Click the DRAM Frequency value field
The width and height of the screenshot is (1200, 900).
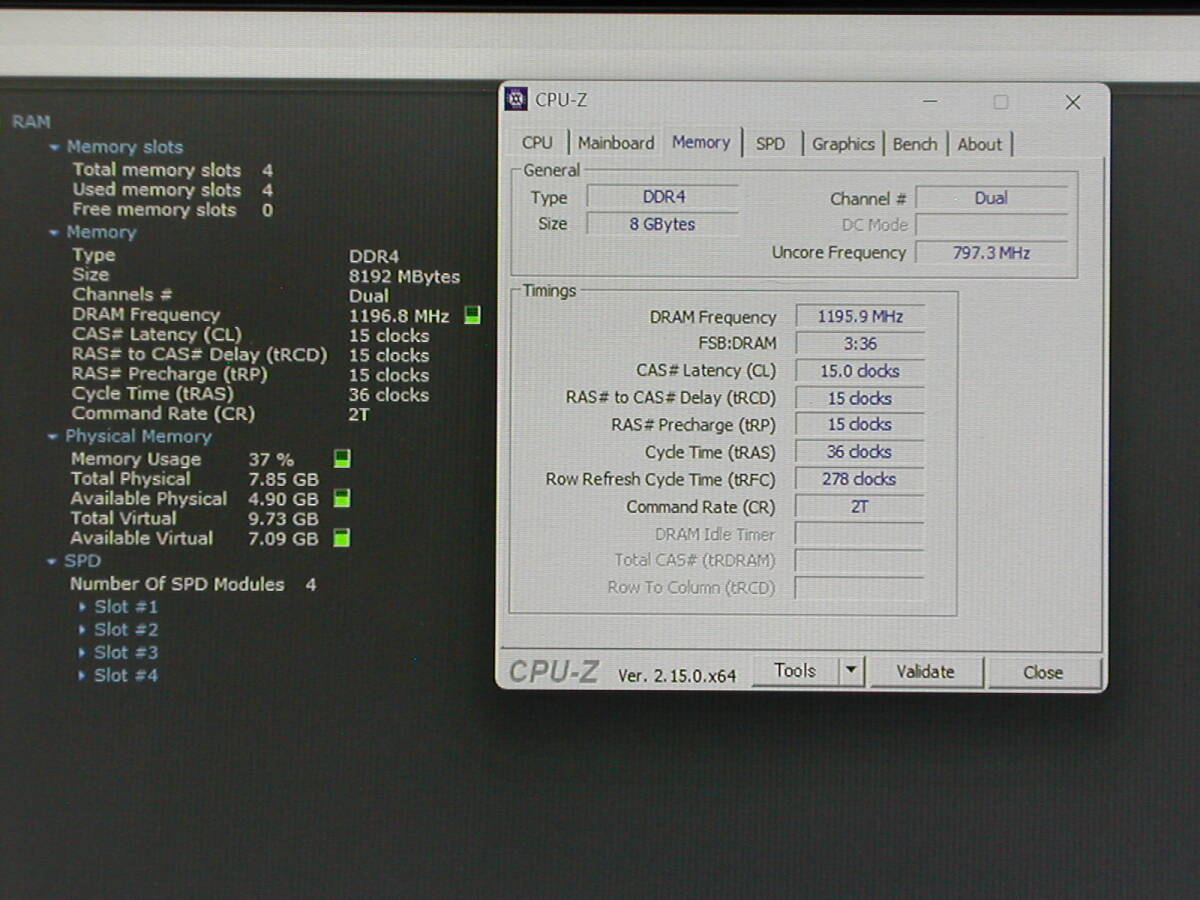(860, 317)
